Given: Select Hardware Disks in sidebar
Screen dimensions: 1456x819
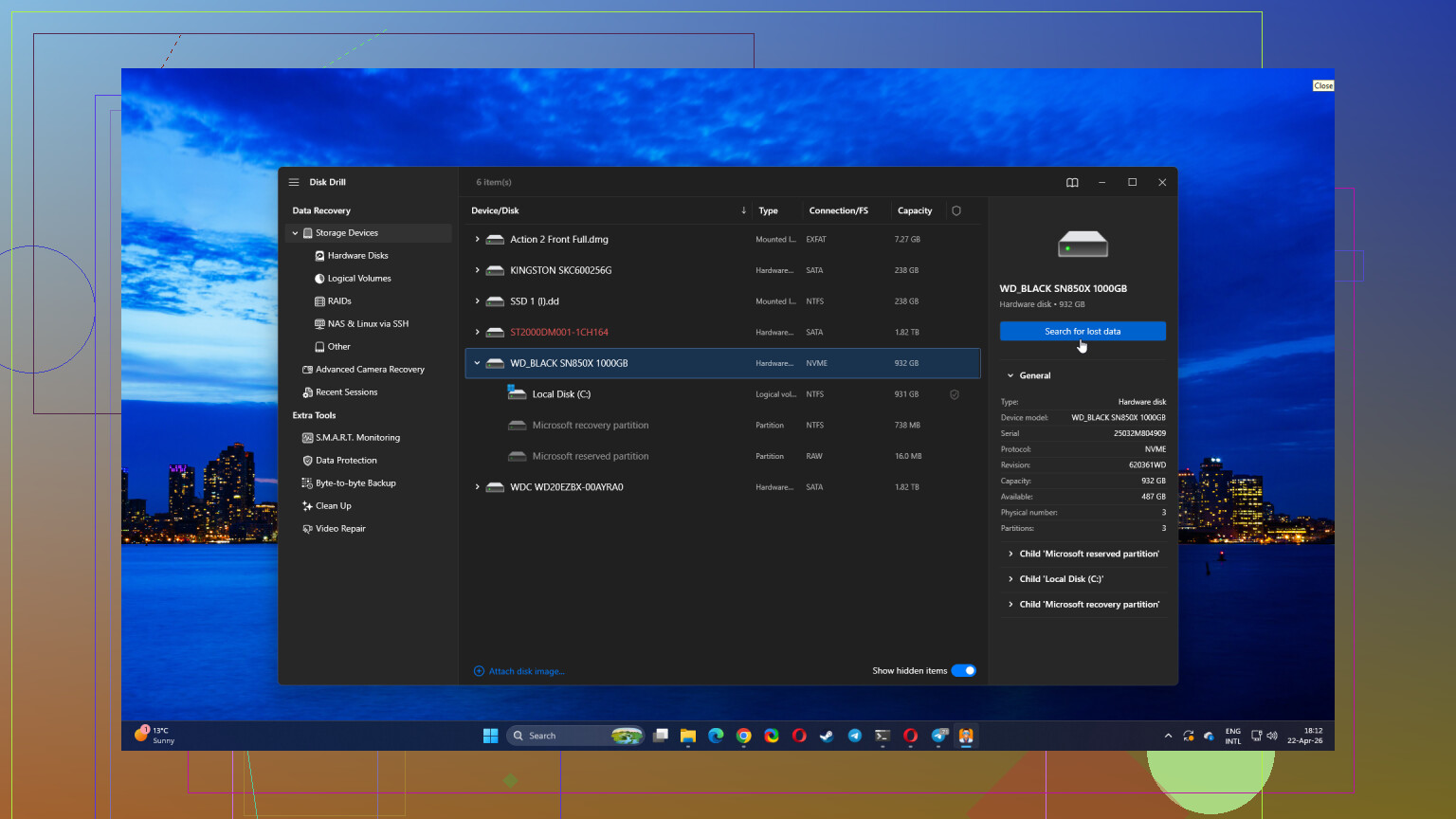Looking at the screenshot, I should pyautogui.click(x=357, y=256).
